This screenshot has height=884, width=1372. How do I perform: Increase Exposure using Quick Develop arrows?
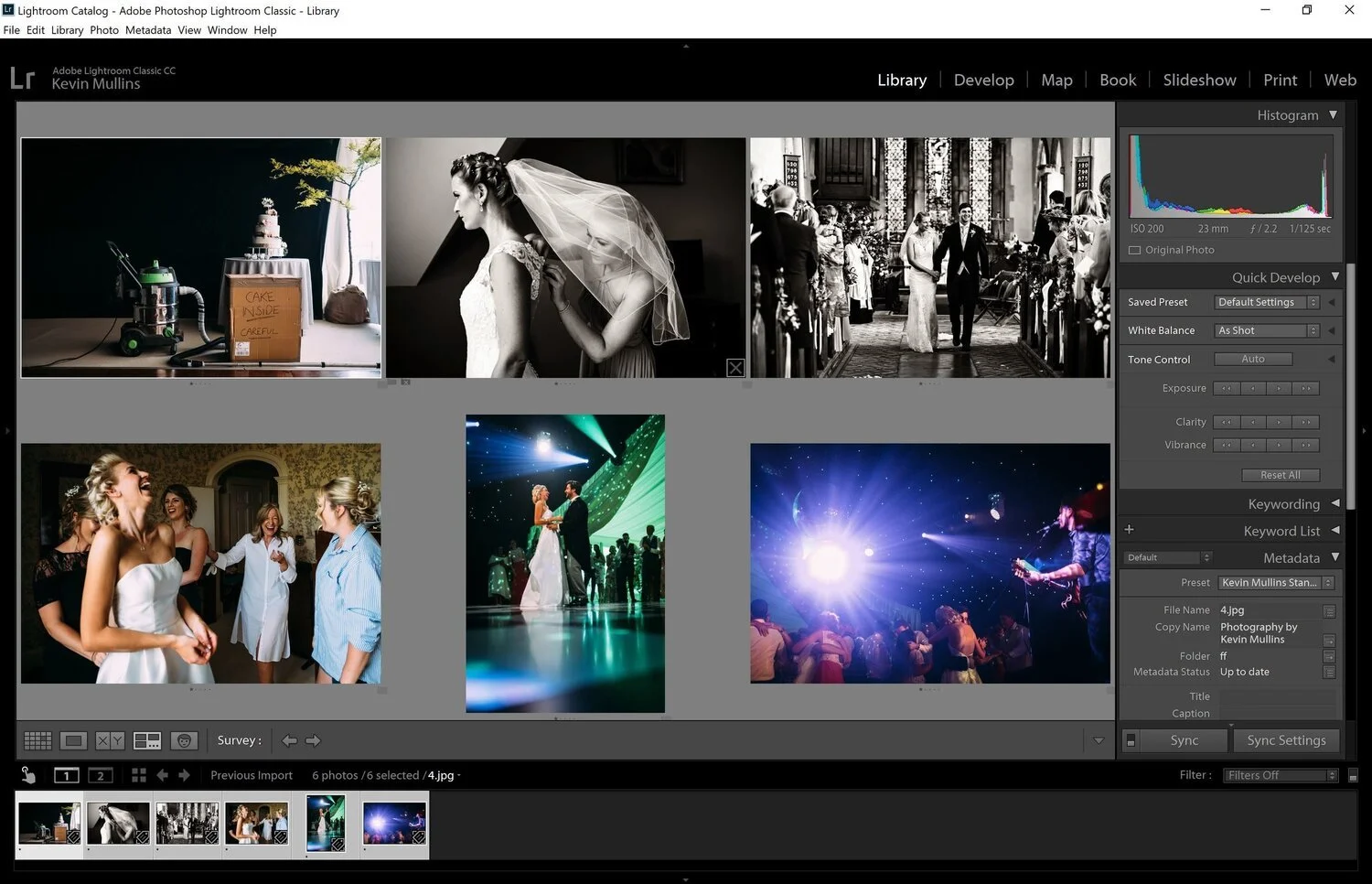(x=1279, y=388)
